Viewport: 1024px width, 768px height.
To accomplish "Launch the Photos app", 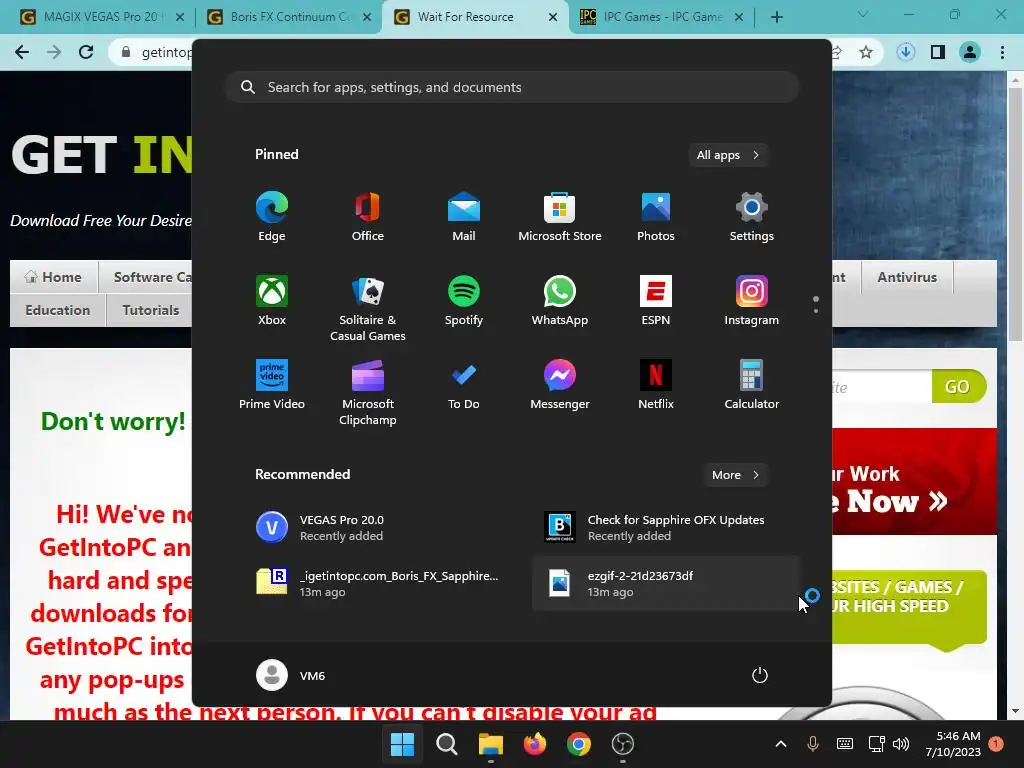I will coord(656,217).
